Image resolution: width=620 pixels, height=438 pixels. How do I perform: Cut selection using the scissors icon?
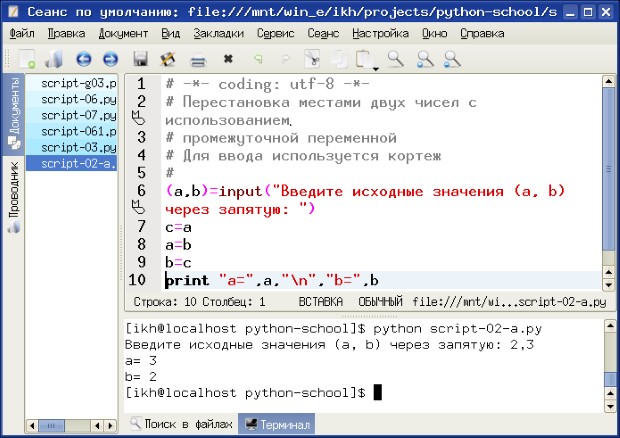pos(311,59)
